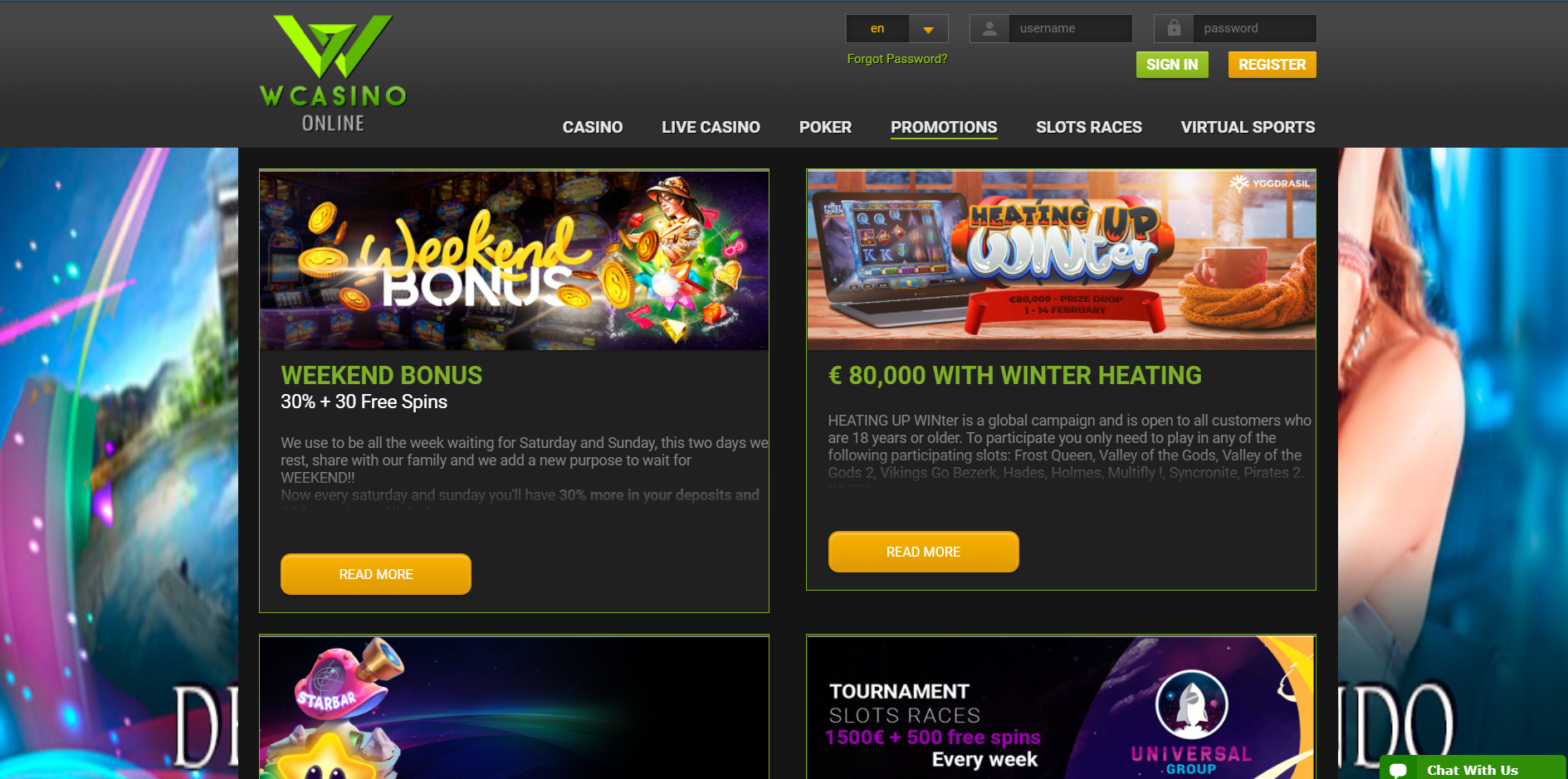Screen dimensions: 1568x779
Task: Open the Casino menu item
Action: tap(593, 127)
